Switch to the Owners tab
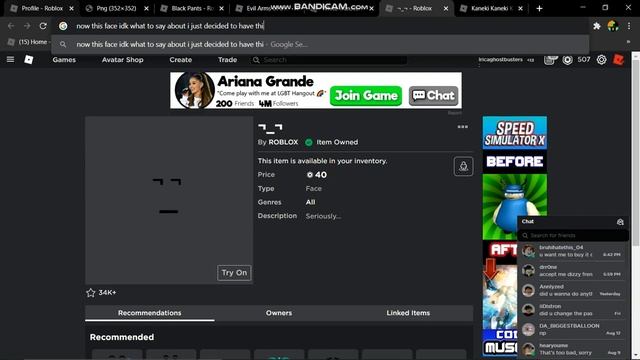The image size is (640, 360). coord(279,313)
